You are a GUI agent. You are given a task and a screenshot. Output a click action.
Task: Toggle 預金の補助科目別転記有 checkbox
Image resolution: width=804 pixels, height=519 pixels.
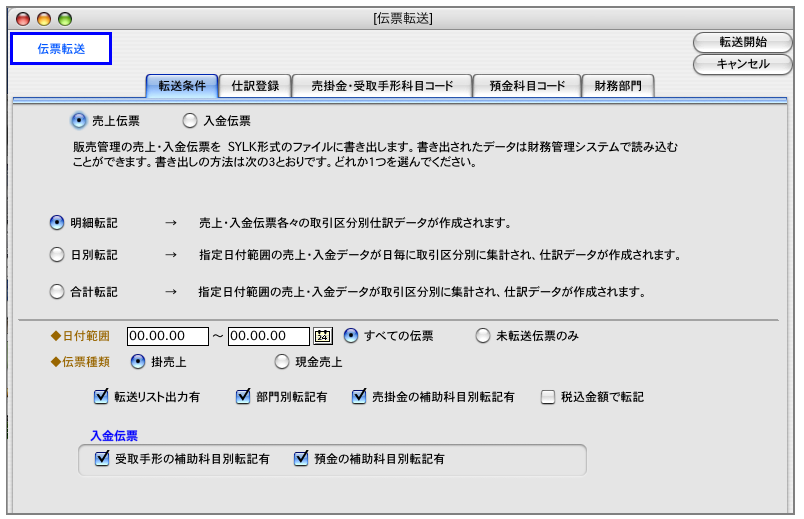click(x=301, y=458)
